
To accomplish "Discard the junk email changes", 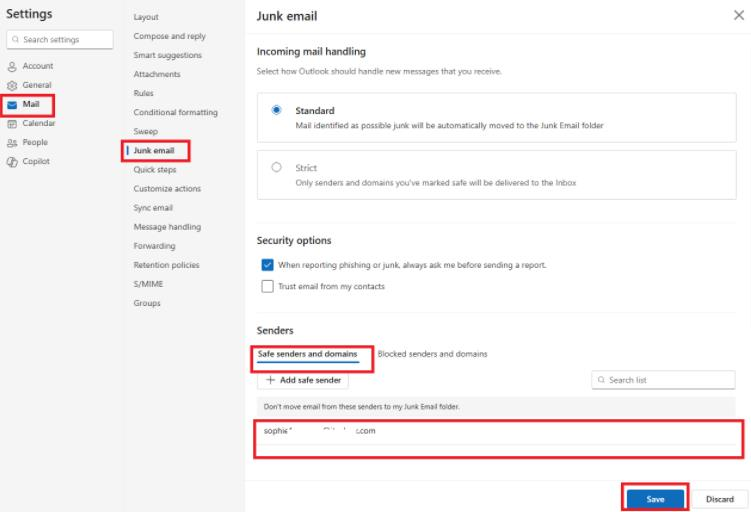I will 719,499.
